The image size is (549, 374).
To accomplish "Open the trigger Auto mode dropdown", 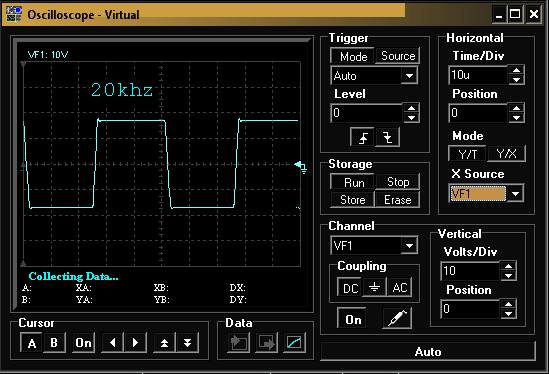I will [x=409, y=76].
